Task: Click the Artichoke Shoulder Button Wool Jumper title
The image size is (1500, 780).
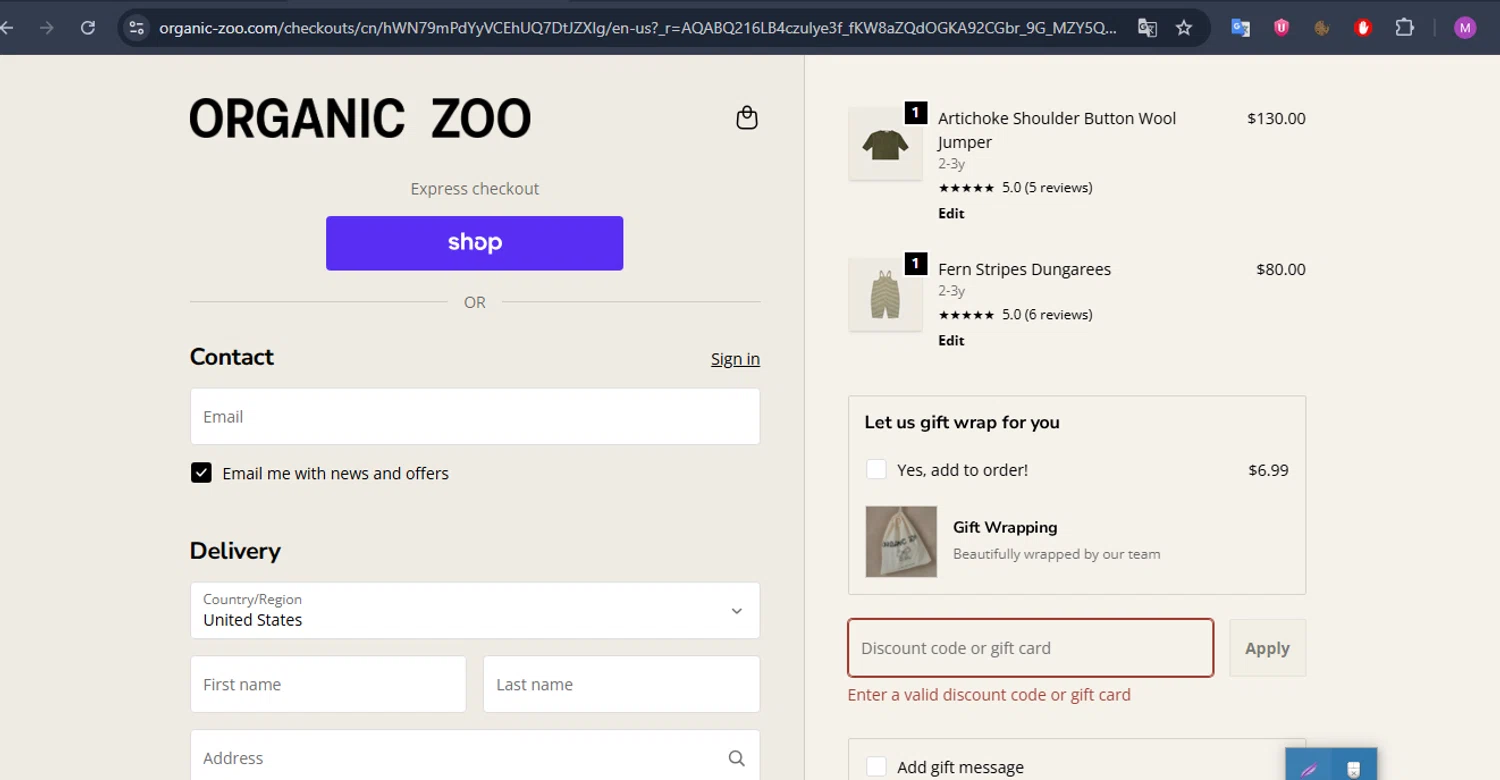Action: 1057,130
